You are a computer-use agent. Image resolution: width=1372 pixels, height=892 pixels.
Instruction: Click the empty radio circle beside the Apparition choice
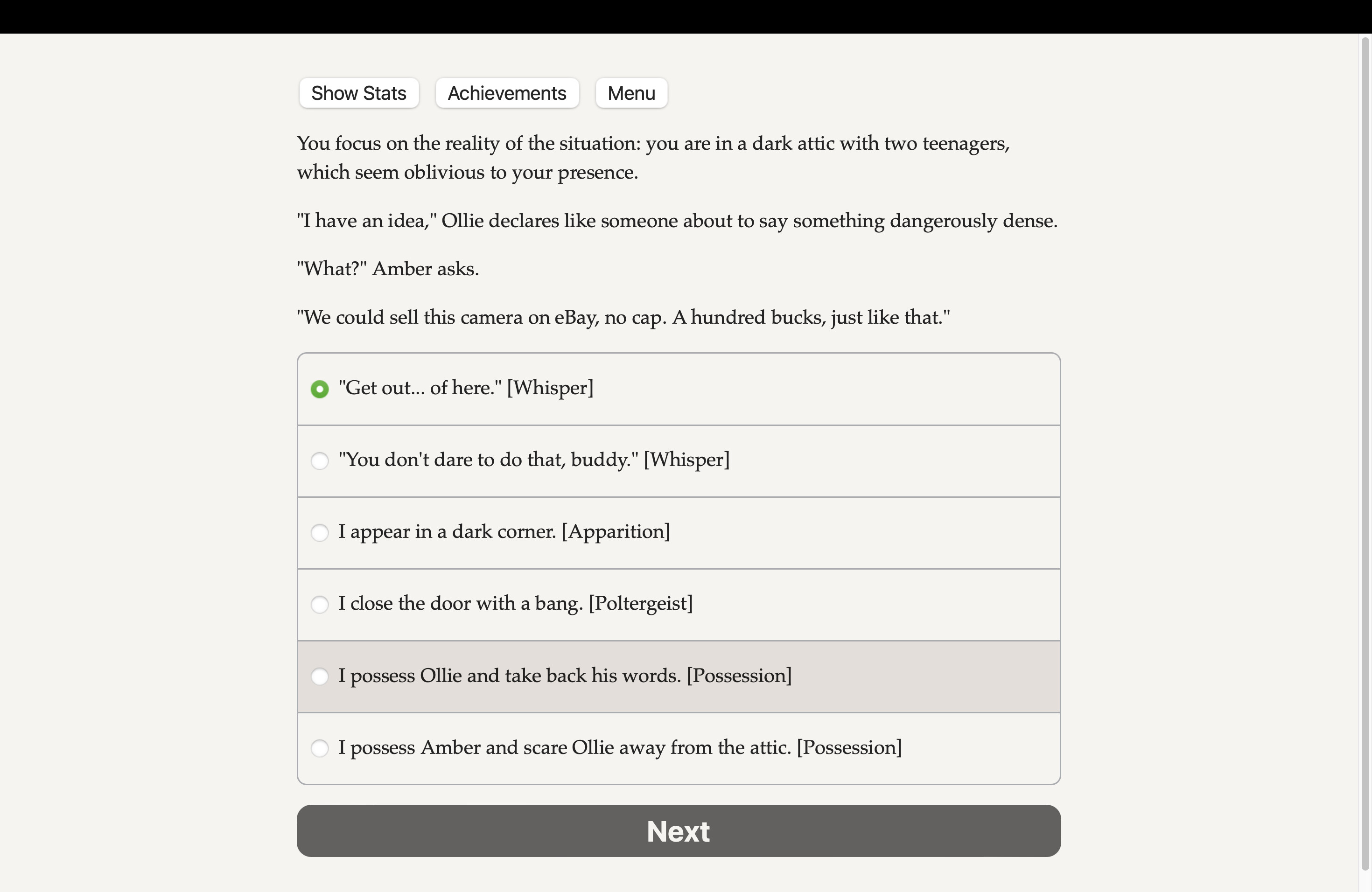tap(320, 533)
